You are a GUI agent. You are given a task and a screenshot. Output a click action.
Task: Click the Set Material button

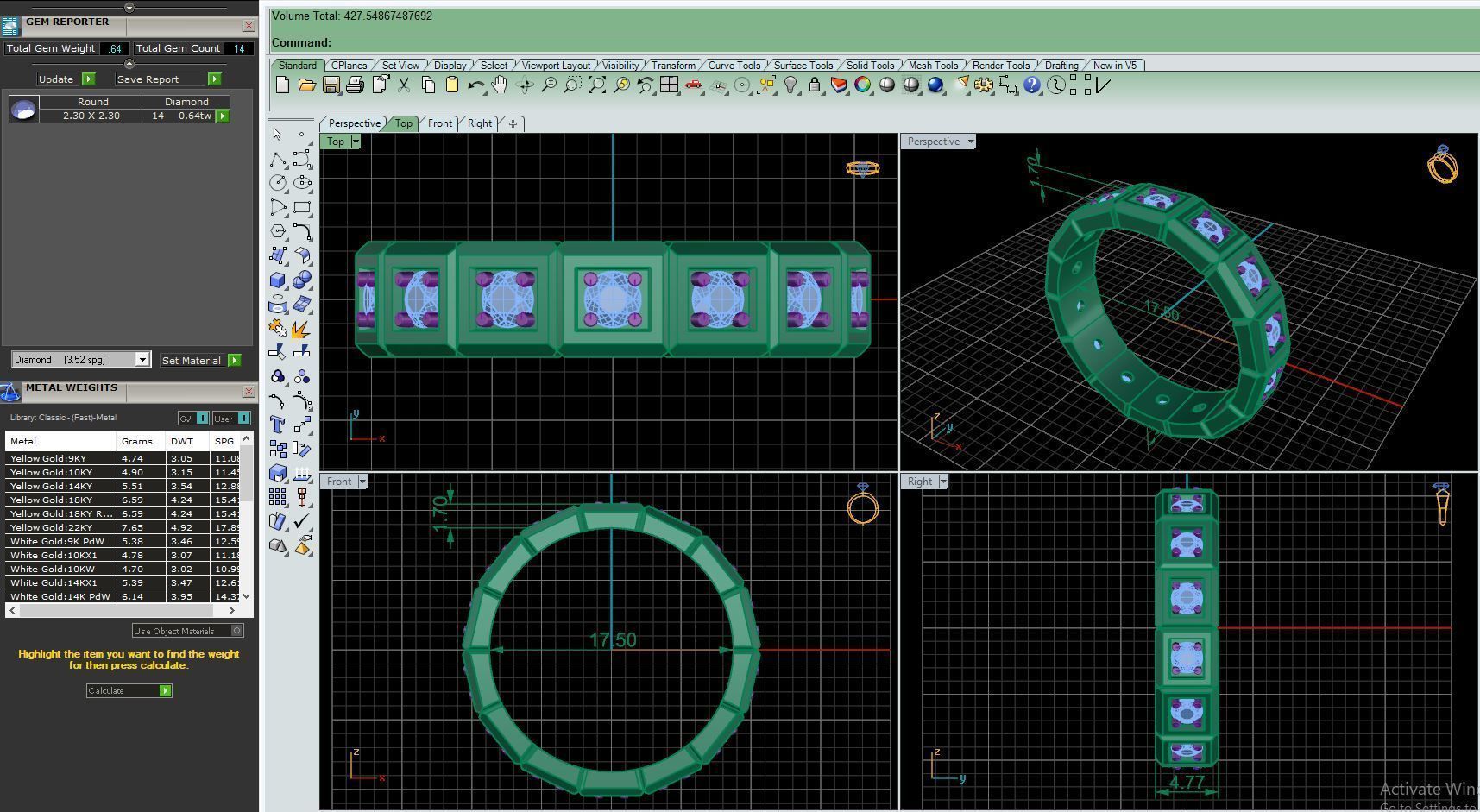[200, 360]
